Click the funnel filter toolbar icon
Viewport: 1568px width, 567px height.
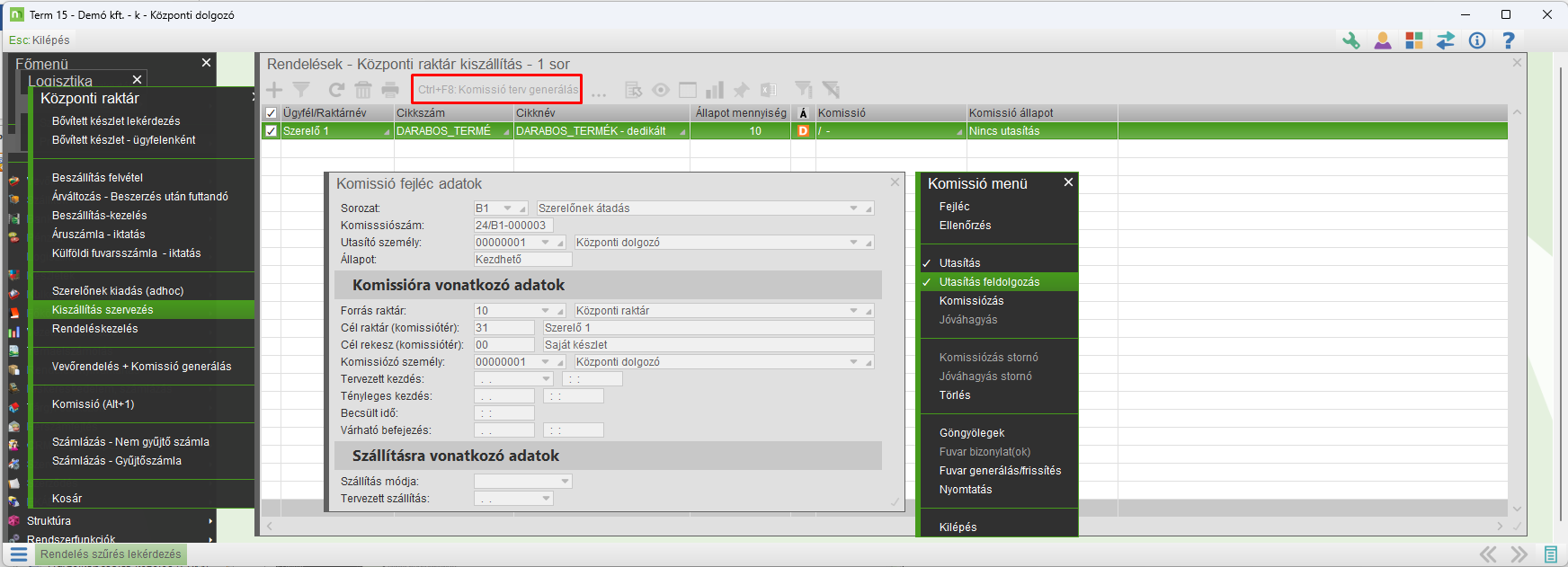point(301,90)
